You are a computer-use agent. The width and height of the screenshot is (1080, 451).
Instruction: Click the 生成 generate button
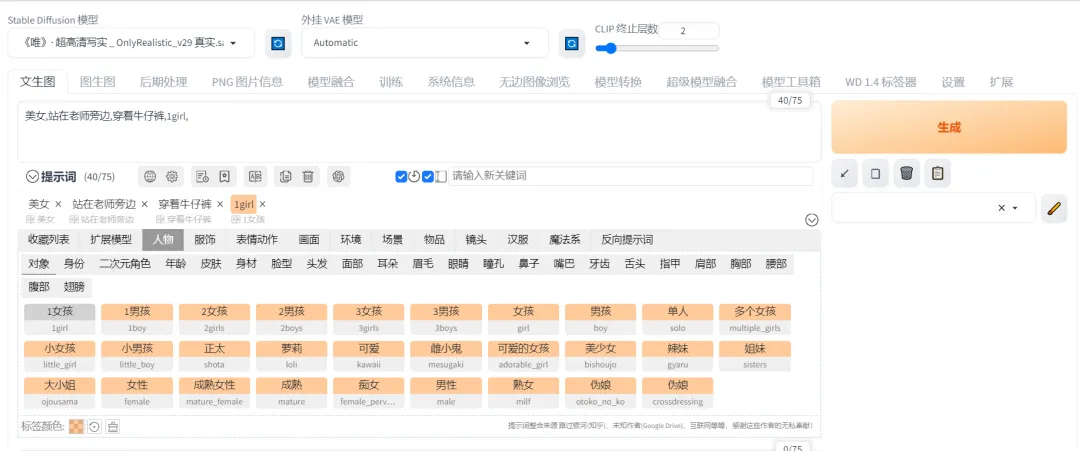click(948, 127)
